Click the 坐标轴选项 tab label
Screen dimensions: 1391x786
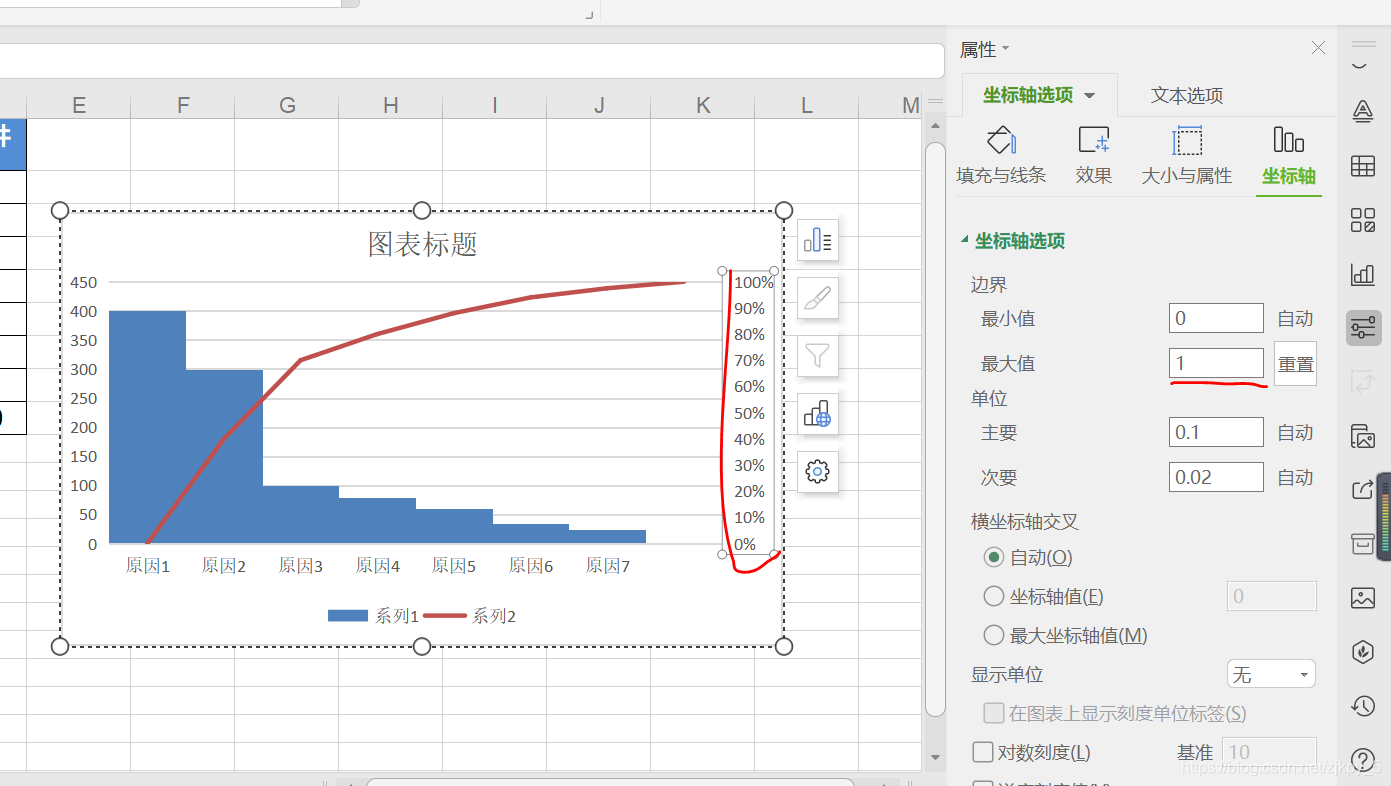coord(1027,95)
